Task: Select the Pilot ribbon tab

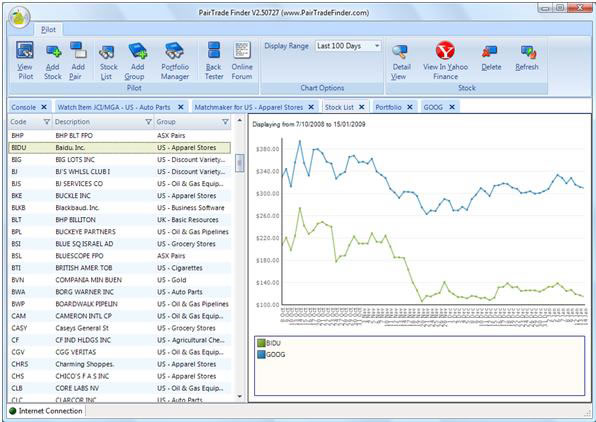Action: [x=48, y=30]
